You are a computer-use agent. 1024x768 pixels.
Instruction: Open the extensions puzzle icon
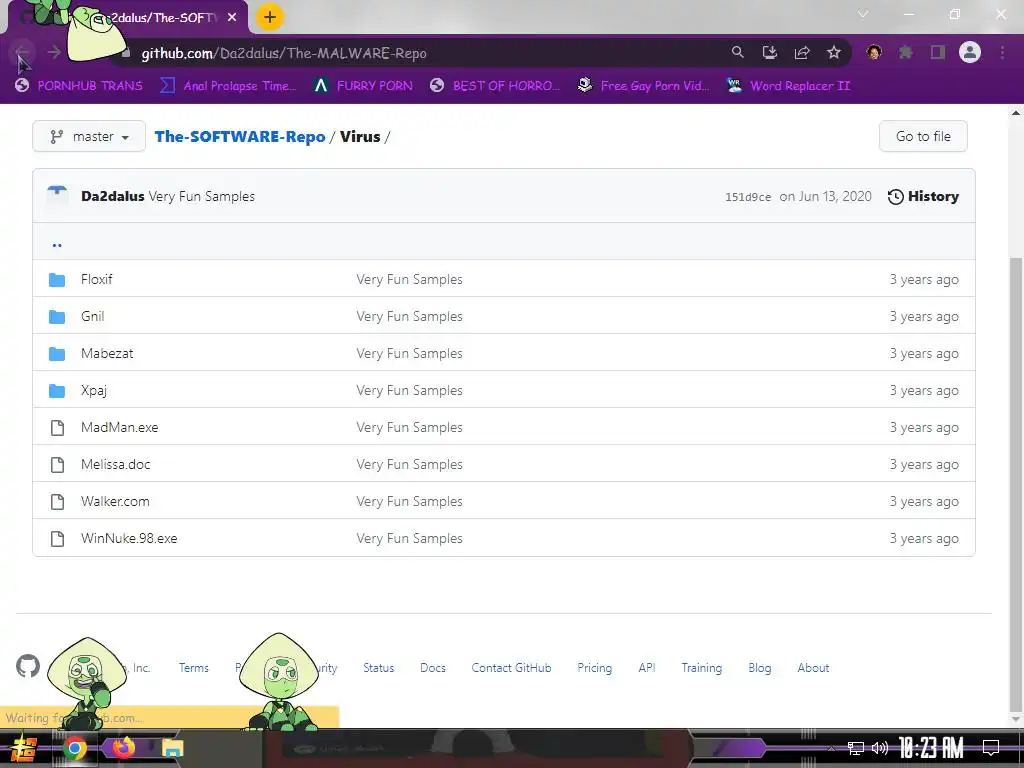905,52
